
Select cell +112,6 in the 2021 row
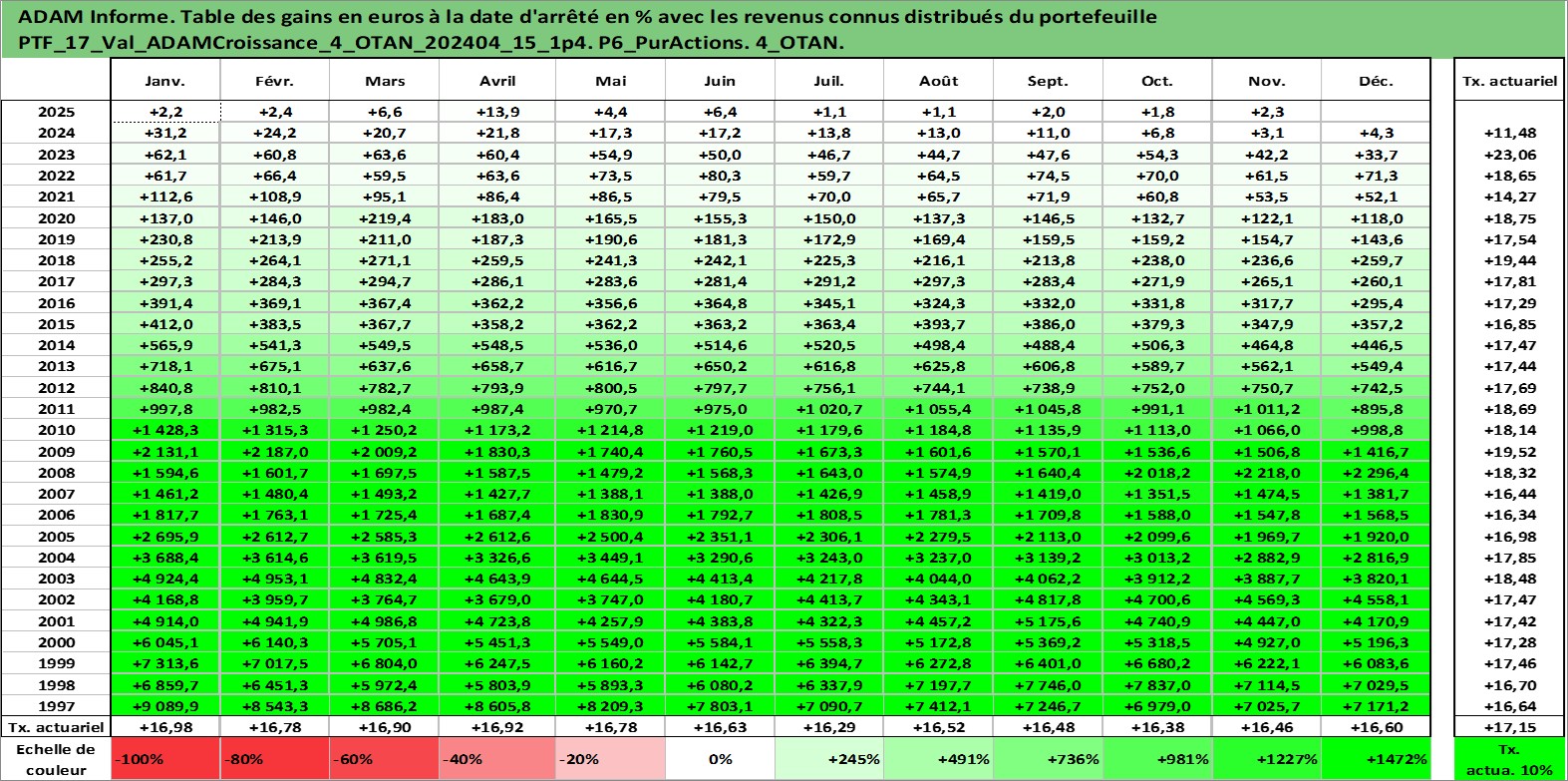click(165, 196)
